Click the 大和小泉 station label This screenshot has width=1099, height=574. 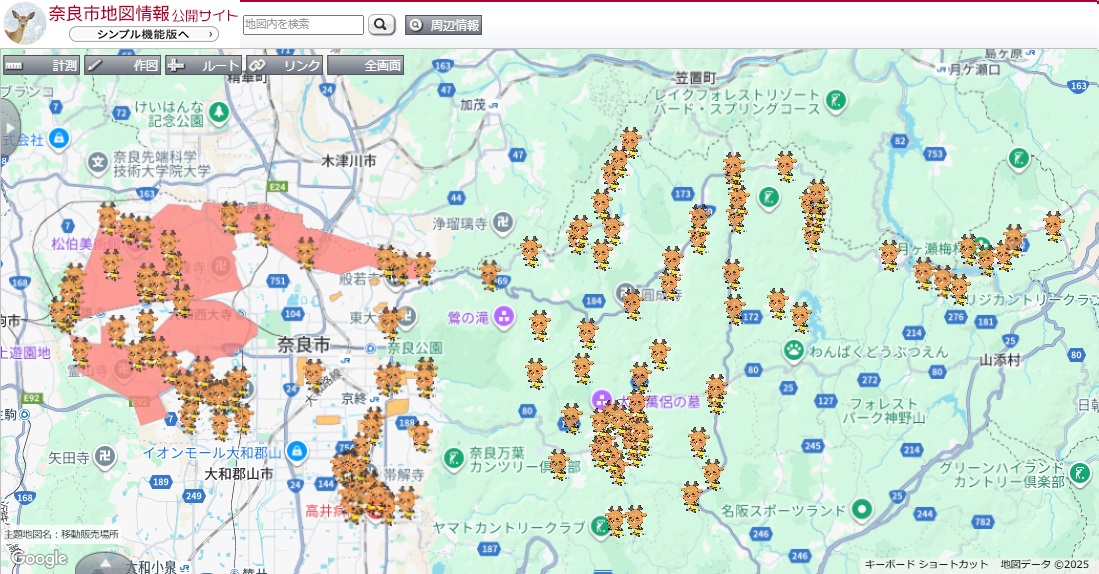pos(151,566)
